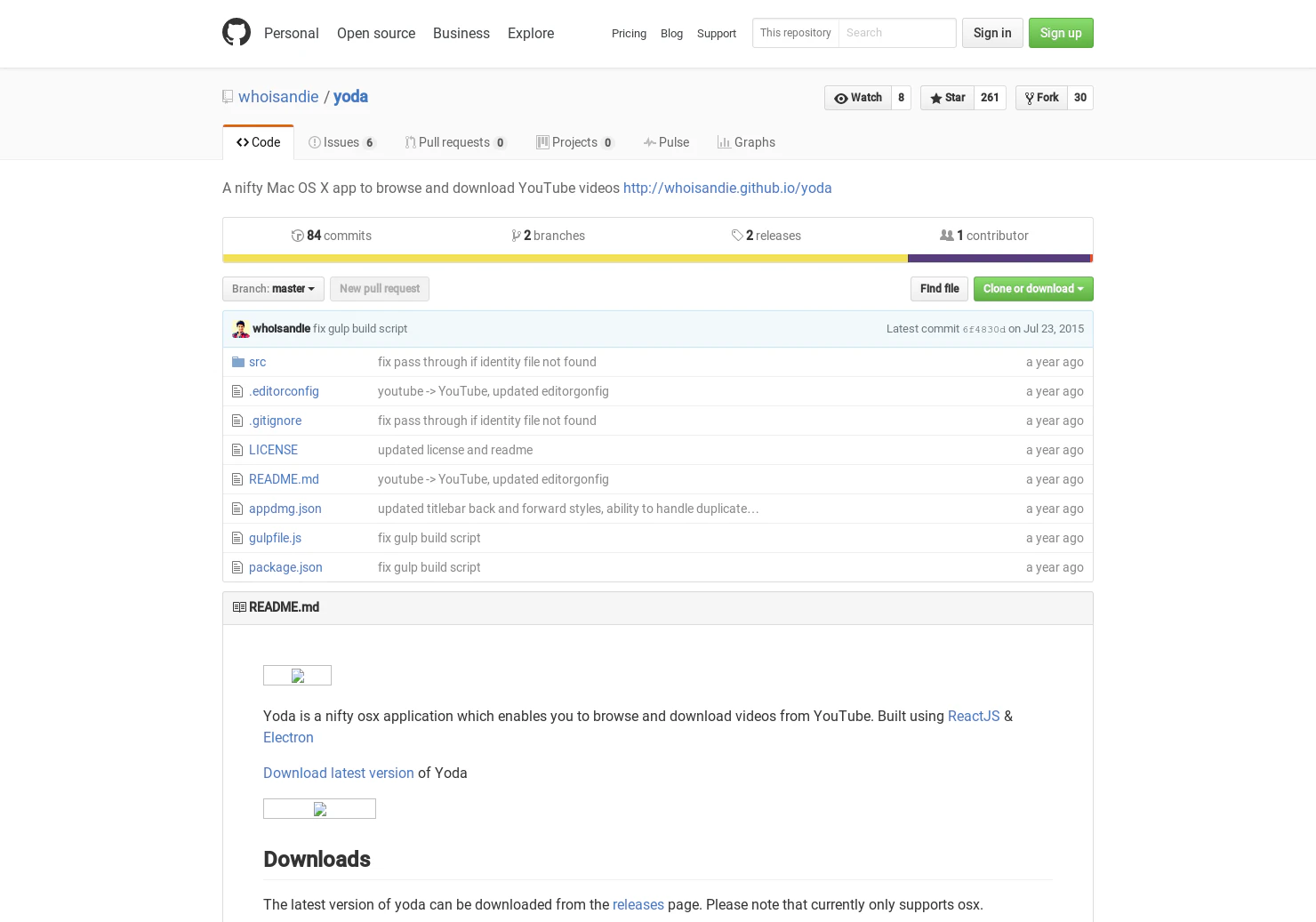Open the Graphs tab
Image resolution: width=1316 pixels, height=922 pixels.
tap(746, 142)
